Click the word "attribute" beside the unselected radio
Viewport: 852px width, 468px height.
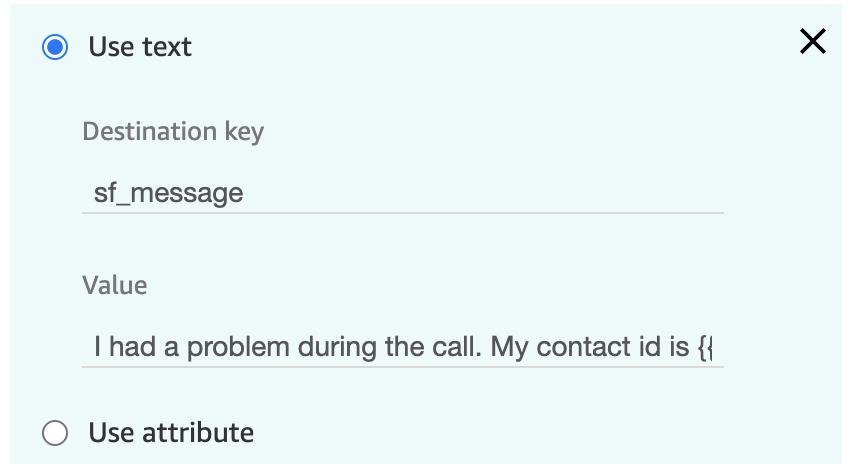click(x=198, y=433)
